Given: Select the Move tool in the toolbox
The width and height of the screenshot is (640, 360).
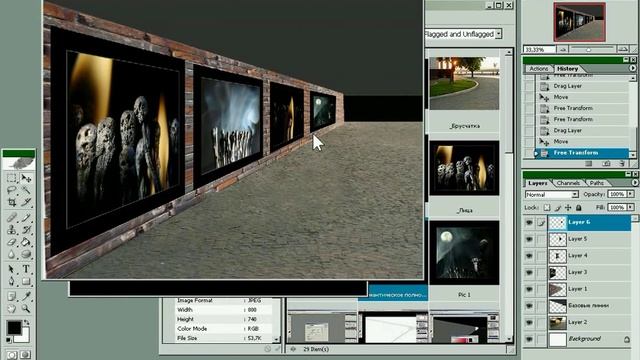Looking at the screenshot, I should (x=26, y=178).
